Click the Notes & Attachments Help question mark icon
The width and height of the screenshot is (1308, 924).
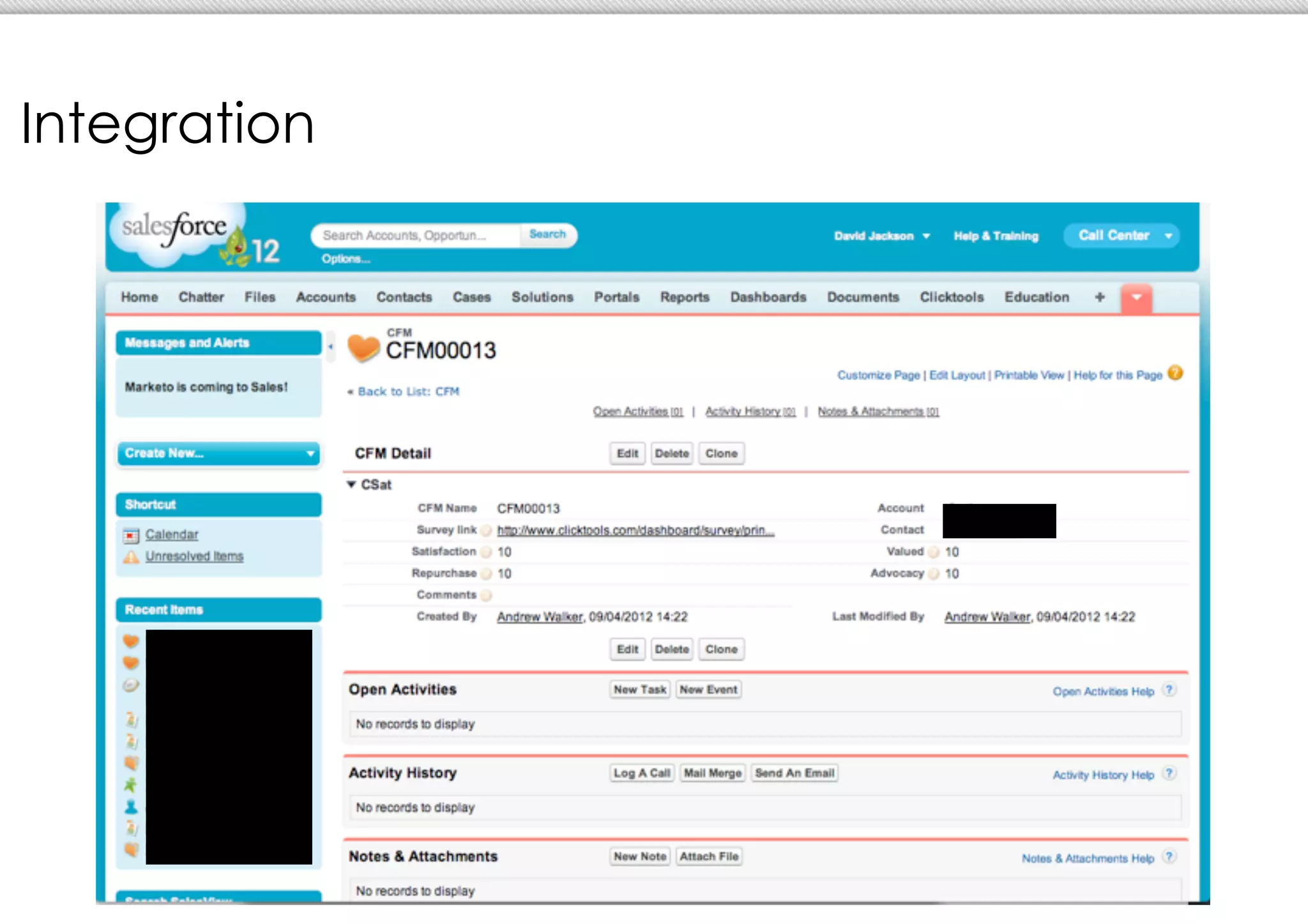pos(1169,857)
